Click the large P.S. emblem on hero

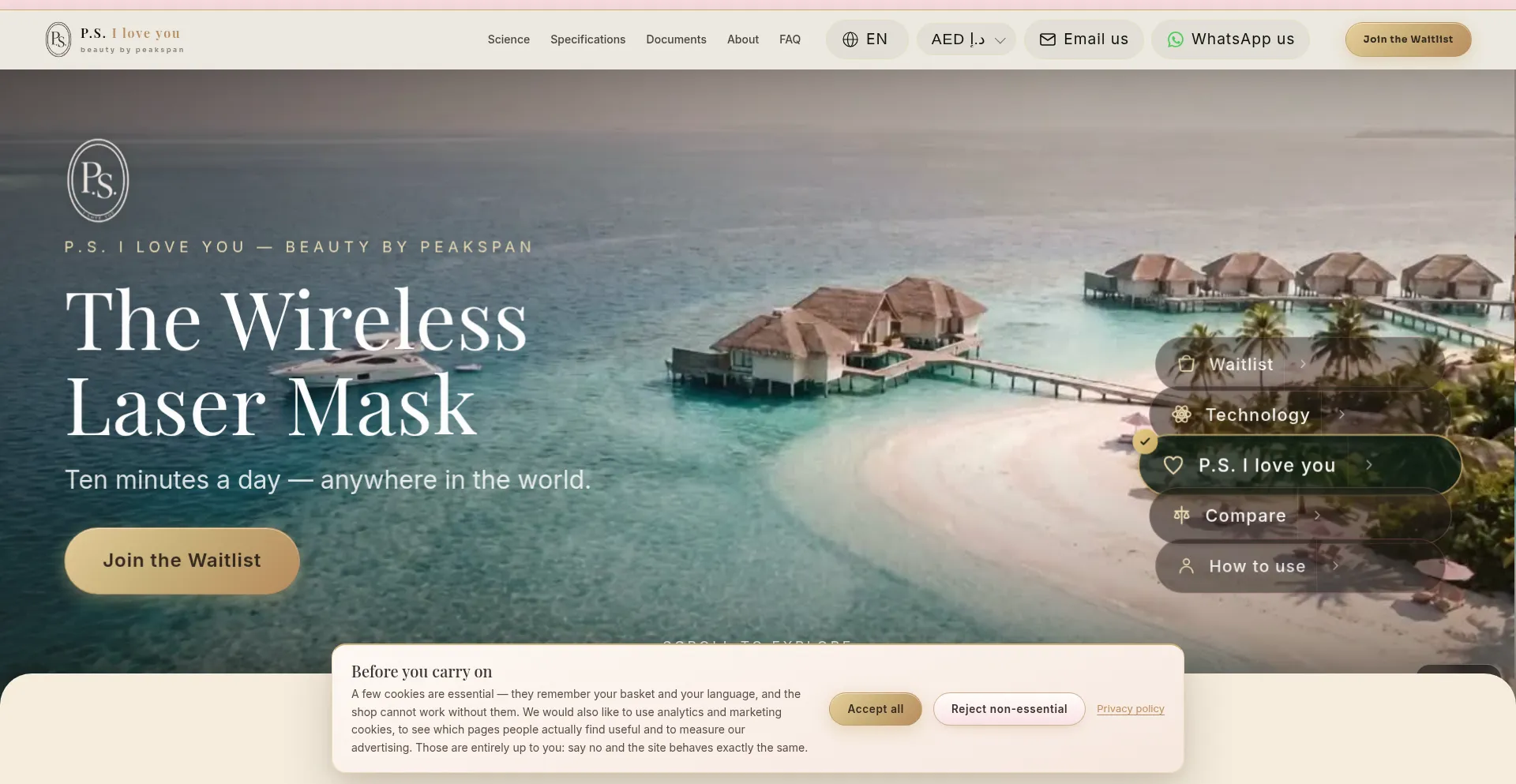[98, 181]
